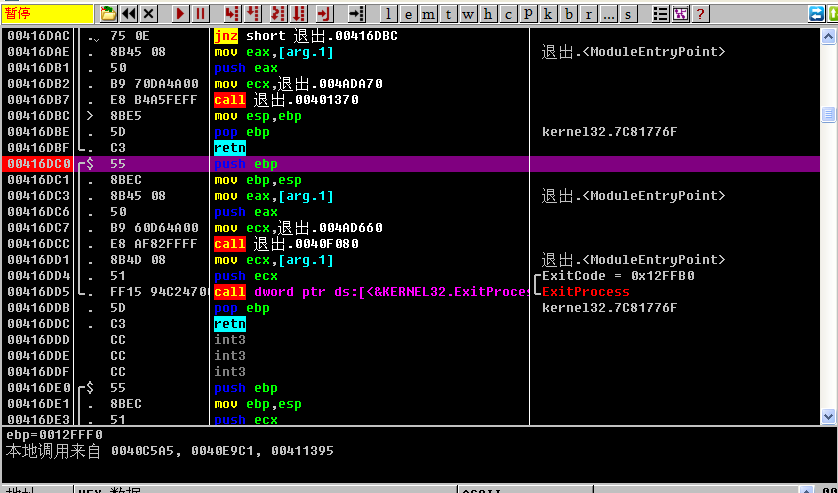The width and height of the screenshot is (838, 493).
Task: Click the Open file folder icon
Action: pyautogui.click(x=109, y=14)
